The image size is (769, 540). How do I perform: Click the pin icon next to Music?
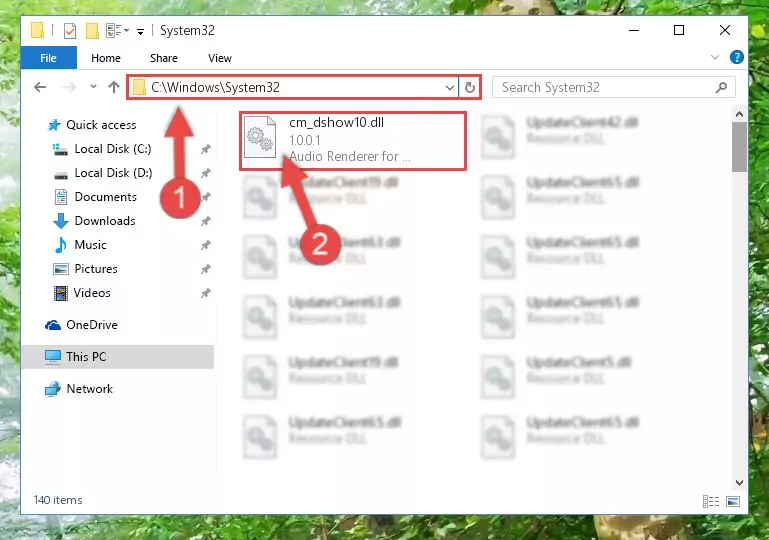[x=205, y=245]
